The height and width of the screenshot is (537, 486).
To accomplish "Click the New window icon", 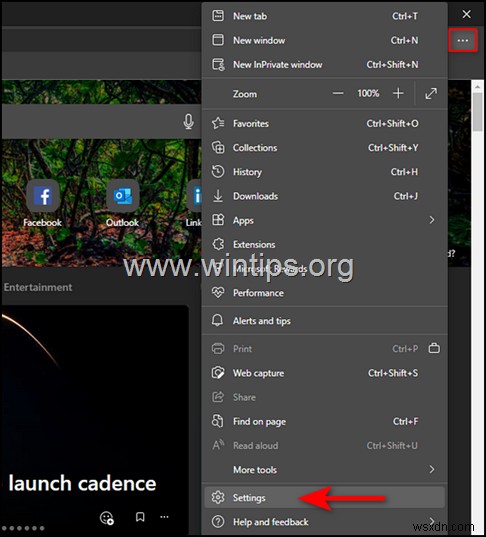I will pyautogui.click(x=218, y=40).
